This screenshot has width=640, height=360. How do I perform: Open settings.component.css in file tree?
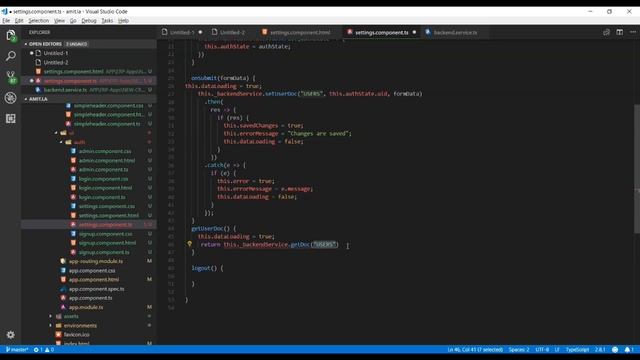107,206
